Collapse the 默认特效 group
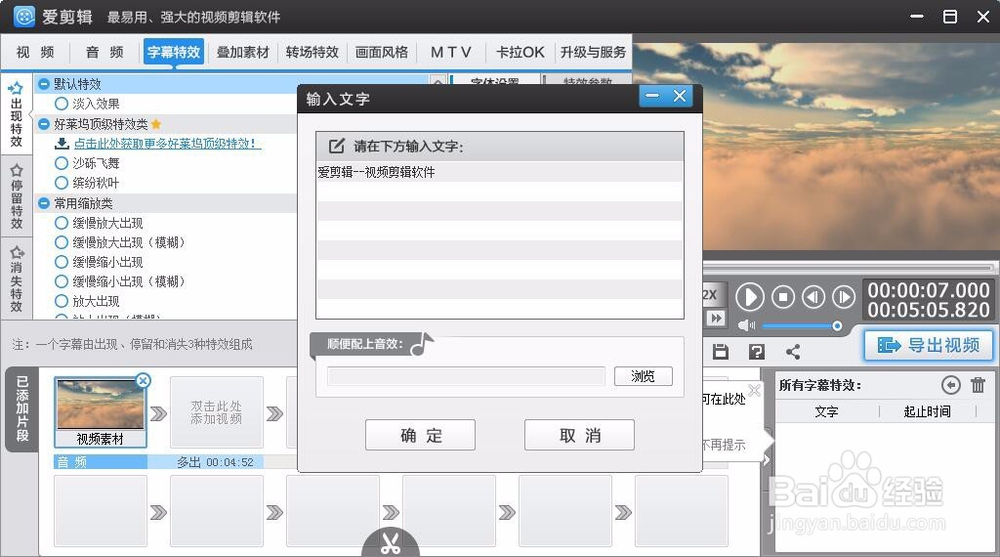Image resolution: width=1000 pixels, height=557 pixels. pos(44,84)
